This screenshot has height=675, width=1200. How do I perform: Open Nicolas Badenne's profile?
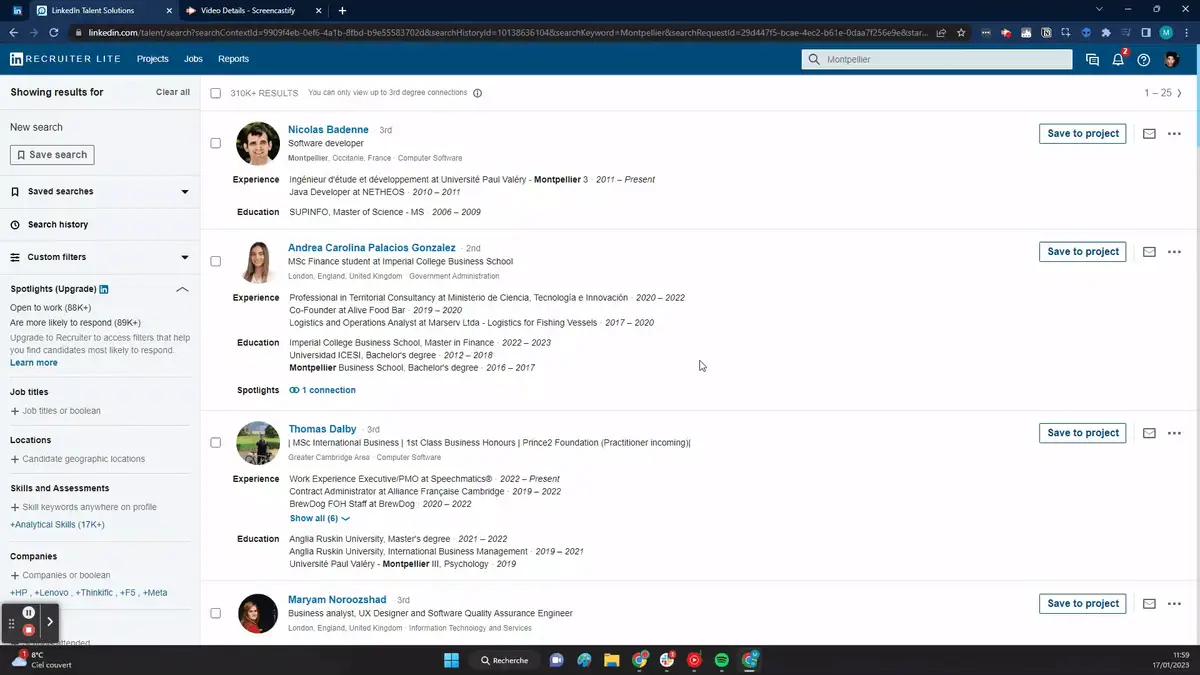click(328, 130)
